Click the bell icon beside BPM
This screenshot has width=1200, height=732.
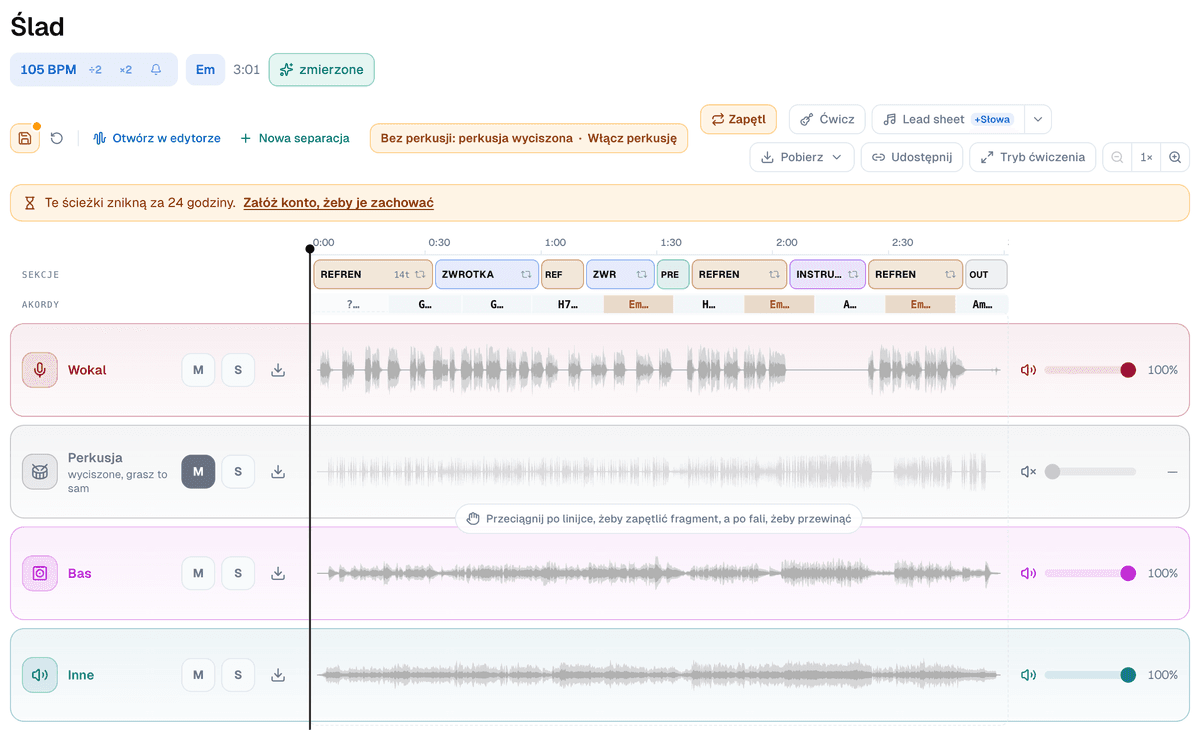(x=156, y=70)
